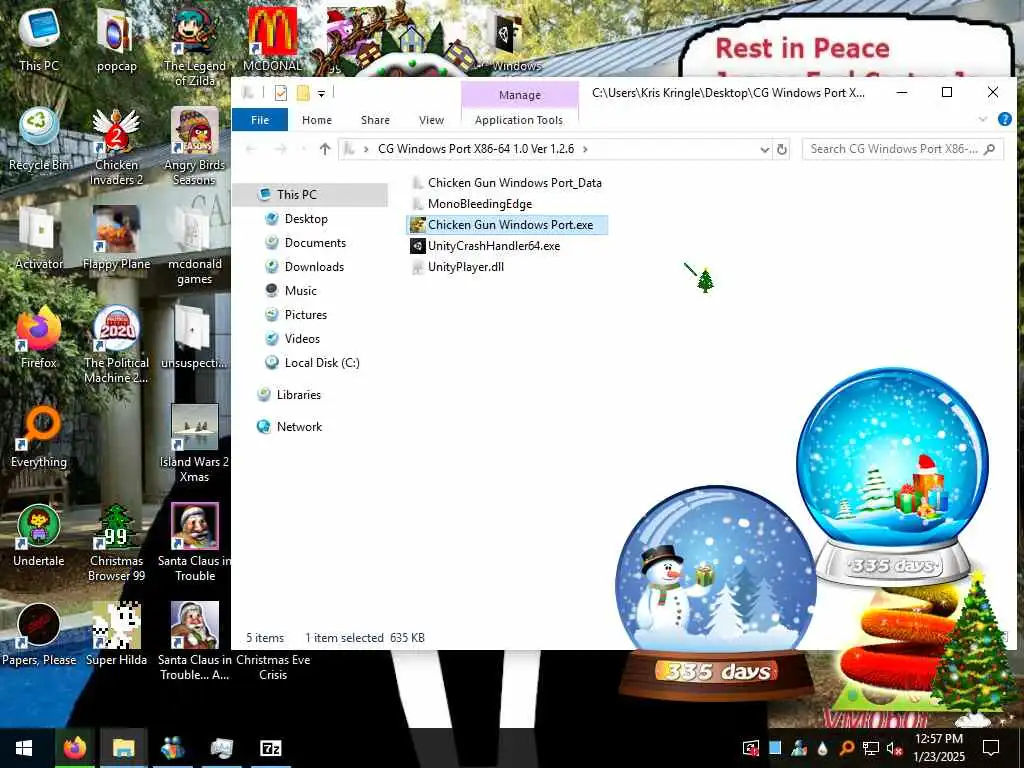Open the Application Tools tab
1024x768 pixels.
tap(519, 120)
